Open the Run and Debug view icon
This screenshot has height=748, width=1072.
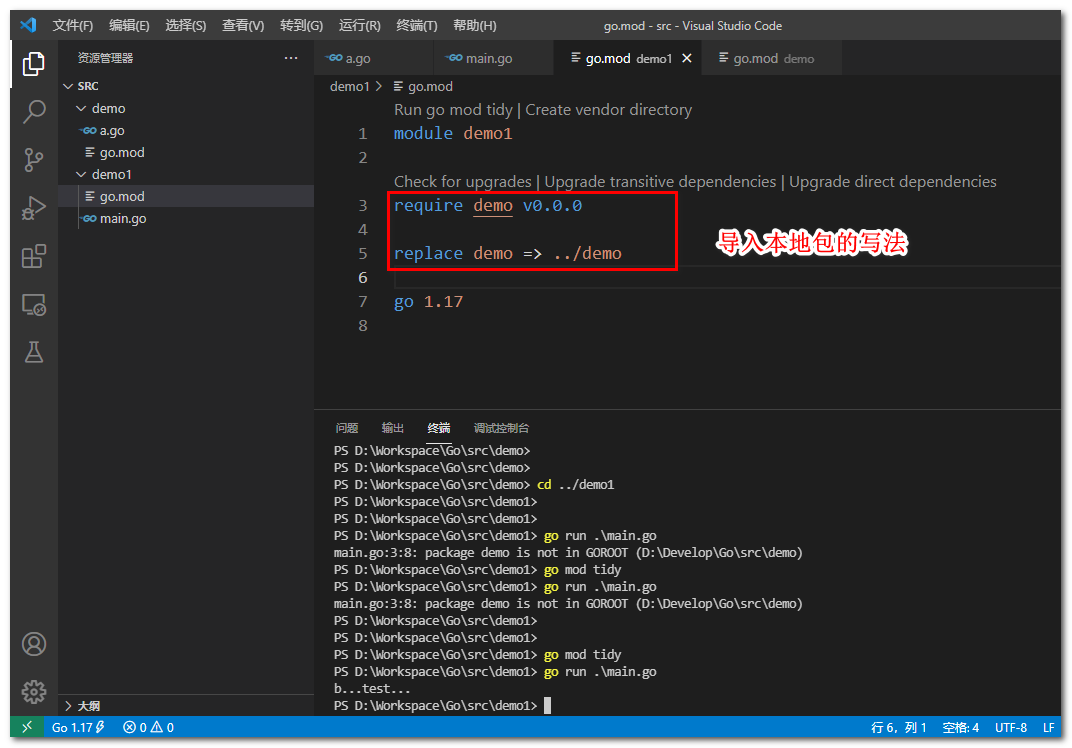(x=34, y=208)
